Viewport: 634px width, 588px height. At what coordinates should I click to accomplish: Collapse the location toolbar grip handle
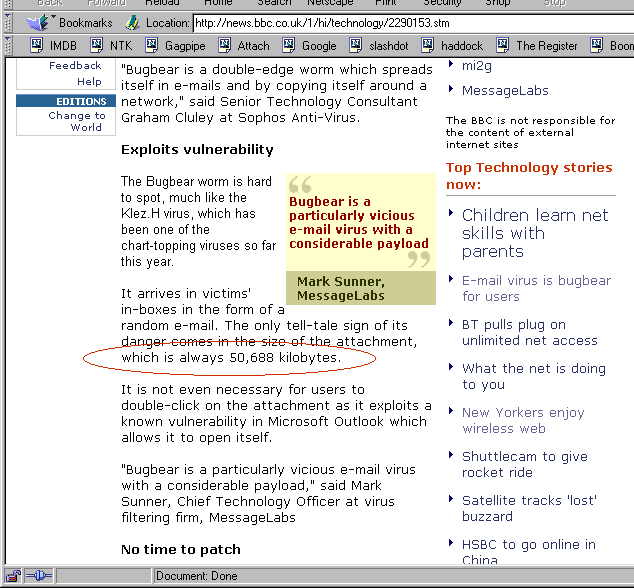(7, 23)
